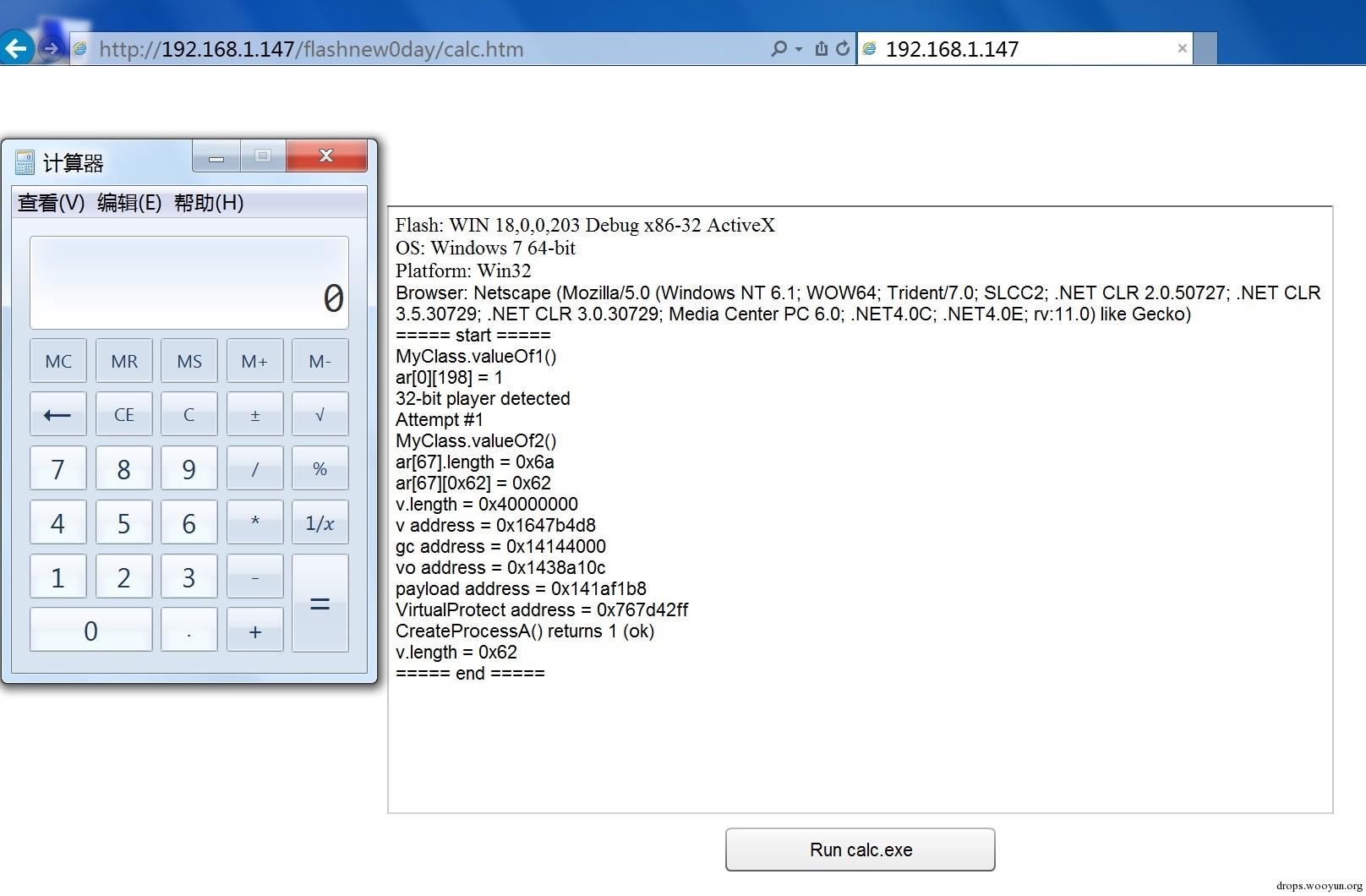
Task: Click the percent key
Action: 320,468
